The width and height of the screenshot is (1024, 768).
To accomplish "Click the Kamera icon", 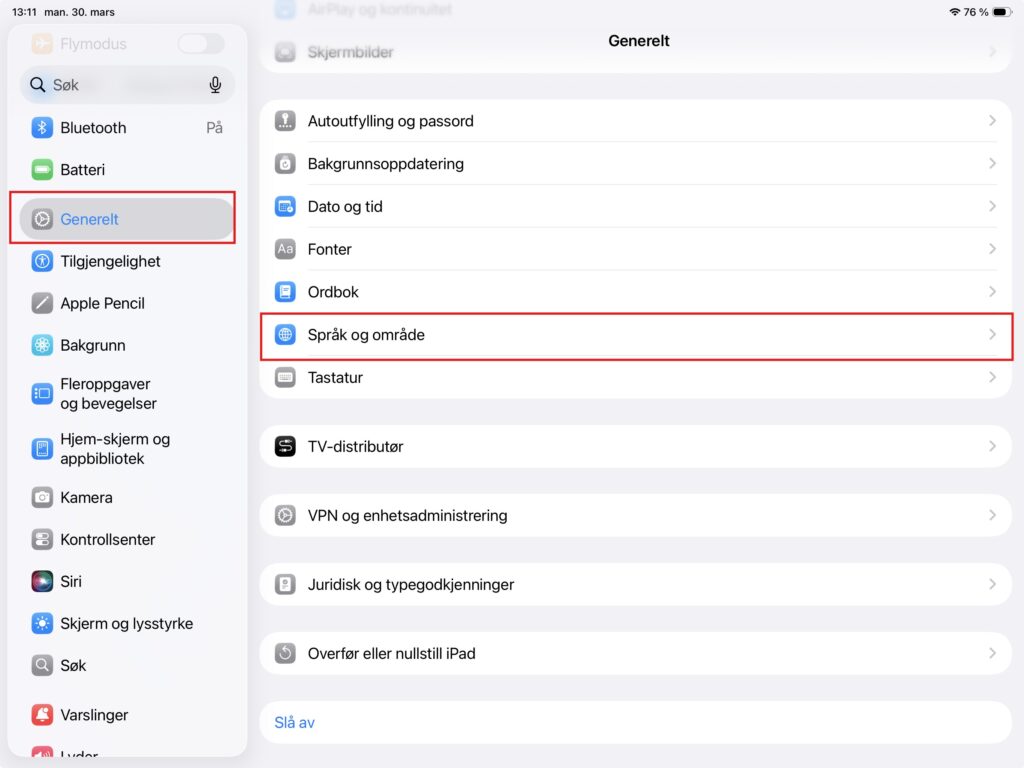I will (42, 498).
